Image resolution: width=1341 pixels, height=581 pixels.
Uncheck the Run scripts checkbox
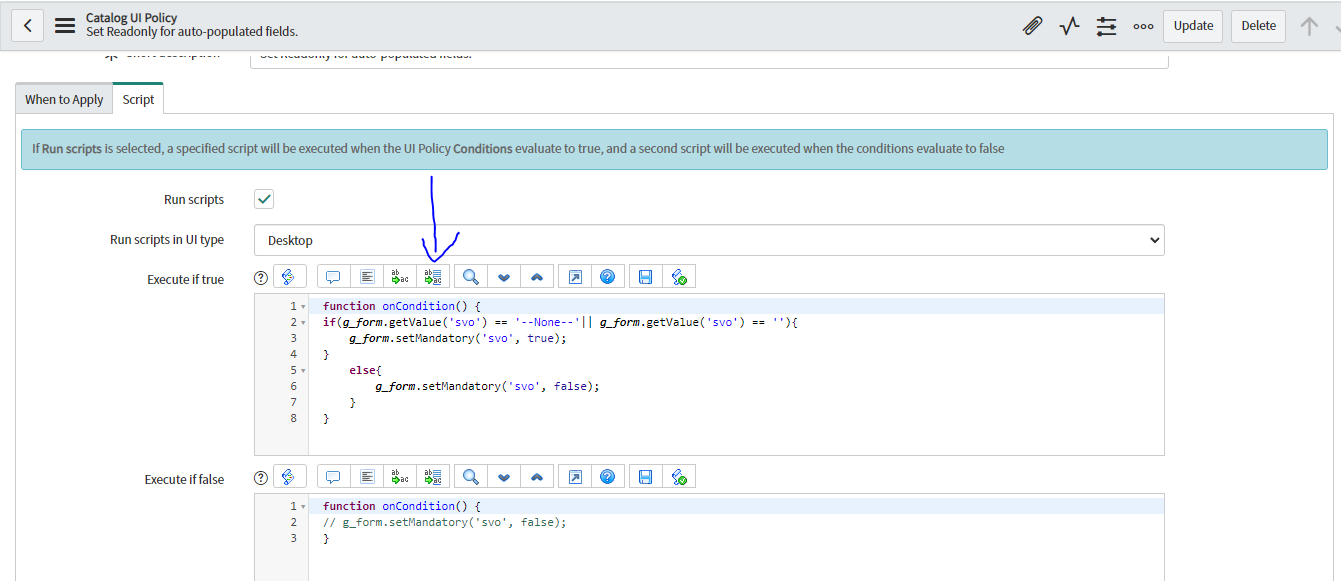click(264, 199)
